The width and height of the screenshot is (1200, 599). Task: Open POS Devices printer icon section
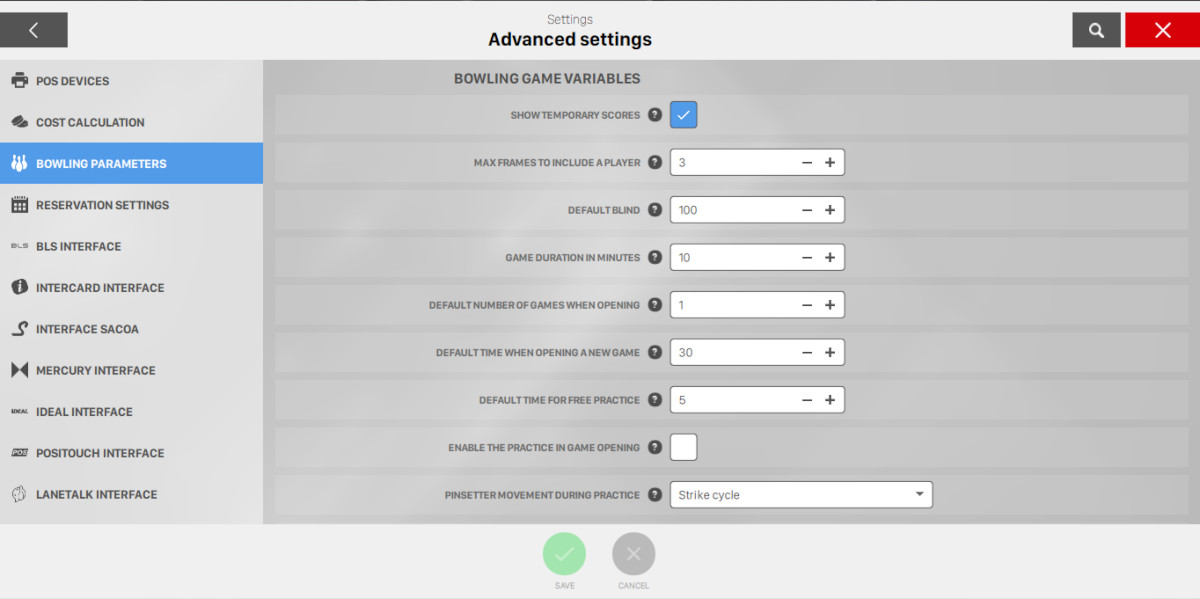click(19, 81)
